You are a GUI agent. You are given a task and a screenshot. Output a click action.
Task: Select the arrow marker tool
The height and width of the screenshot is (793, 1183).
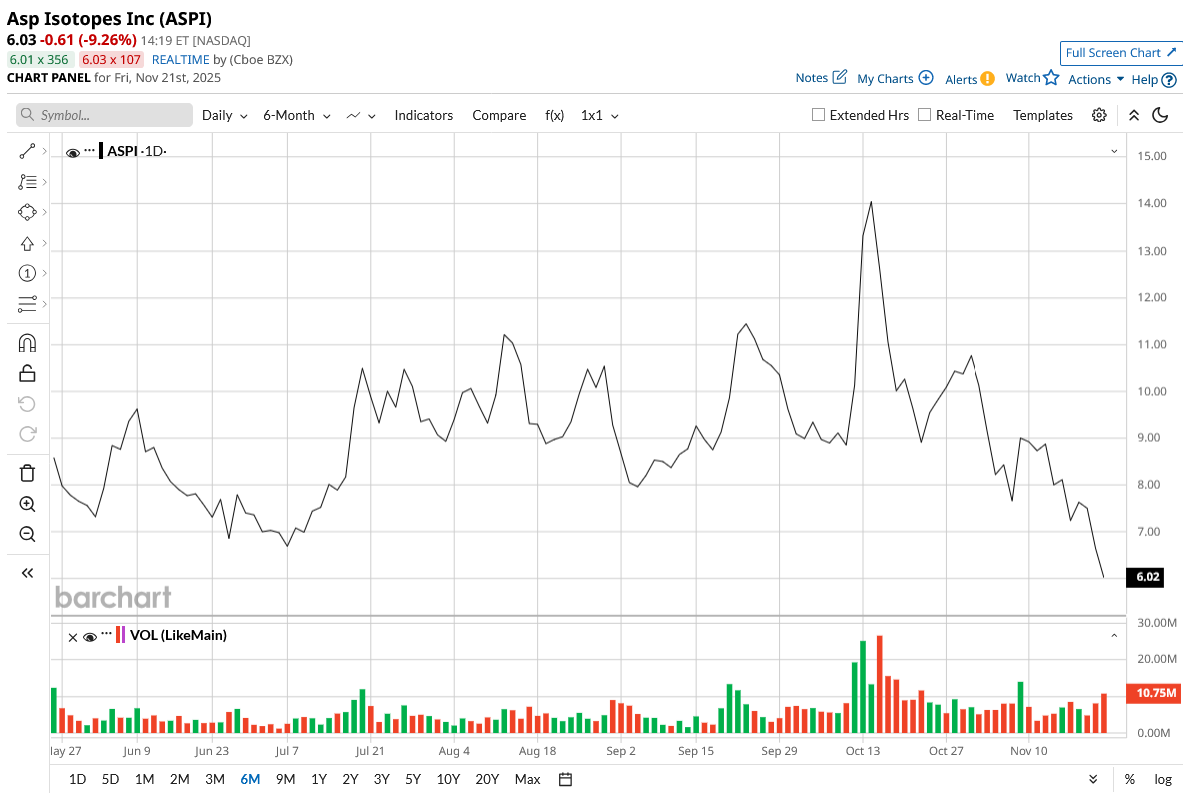coord(27,243)
